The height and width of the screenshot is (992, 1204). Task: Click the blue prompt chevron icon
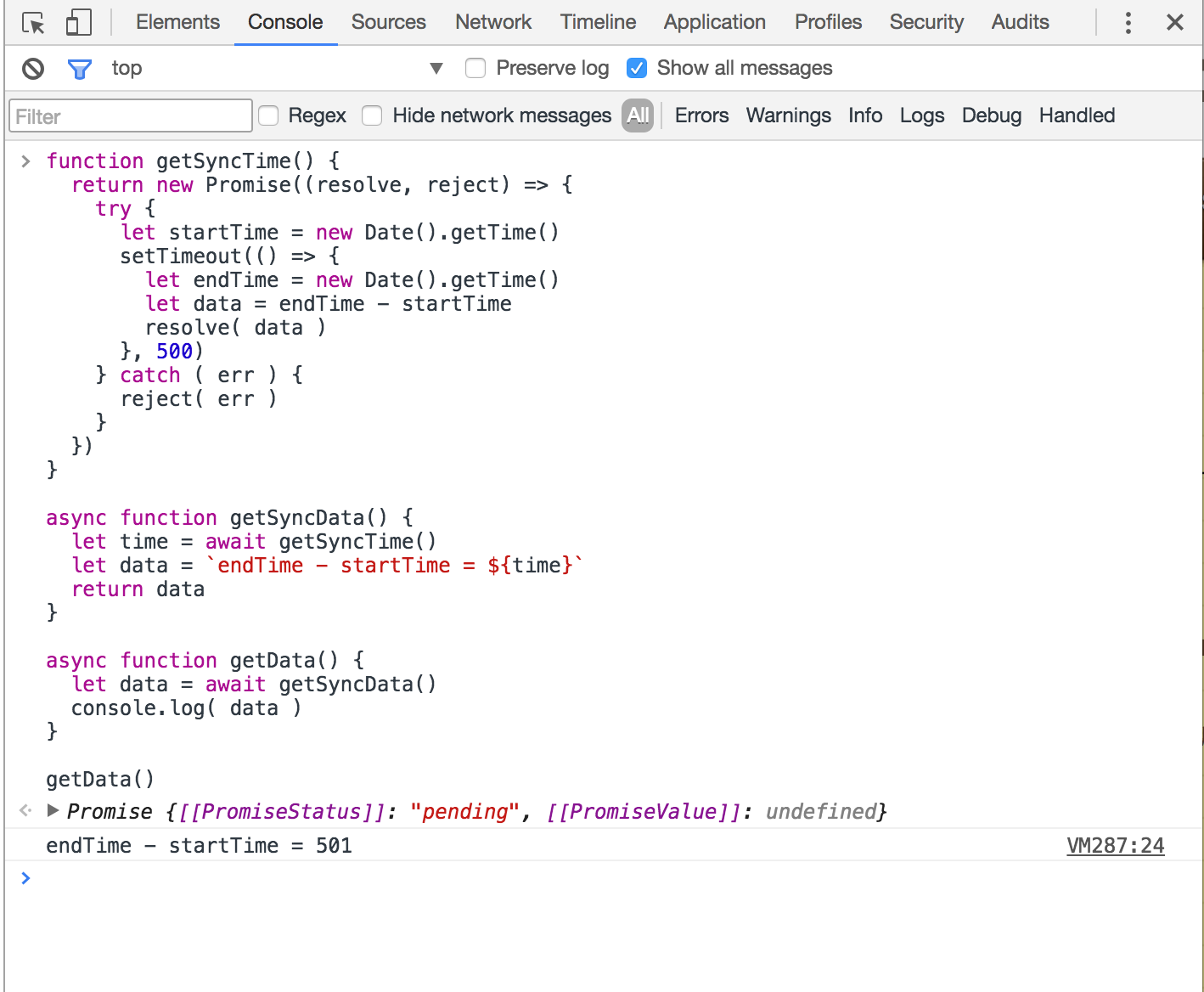point(25,878)
